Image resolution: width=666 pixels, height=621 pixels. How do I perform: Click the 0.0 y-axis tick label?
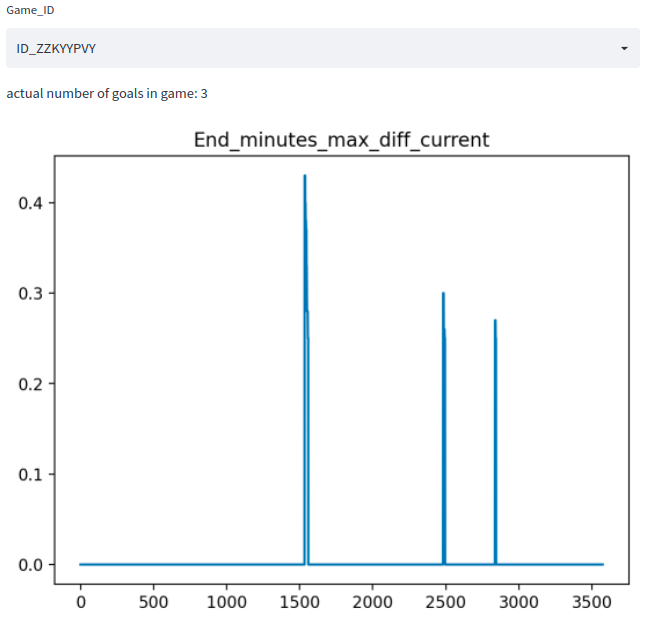32,565
